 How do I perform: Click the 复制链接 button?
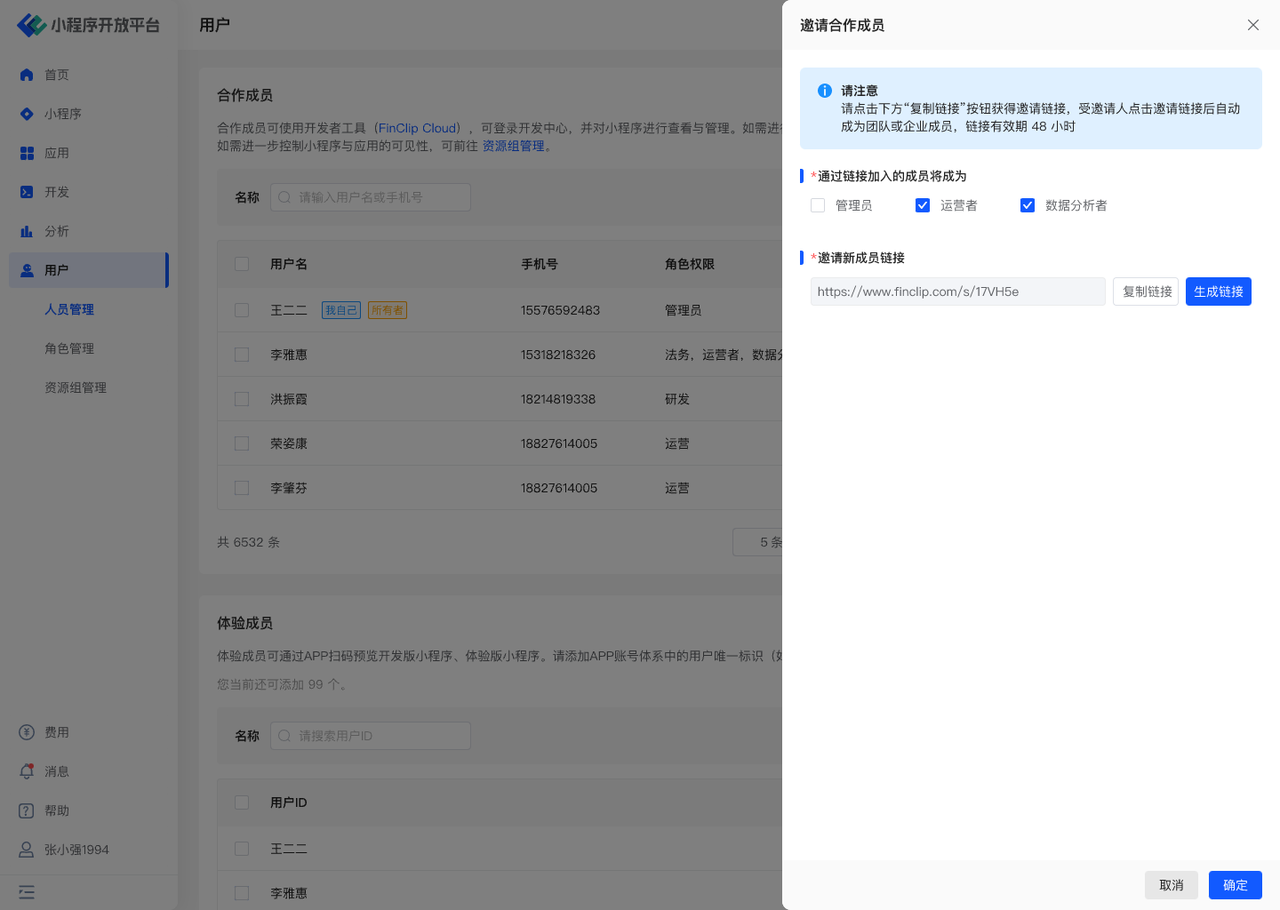click(x=1146, y=292)
